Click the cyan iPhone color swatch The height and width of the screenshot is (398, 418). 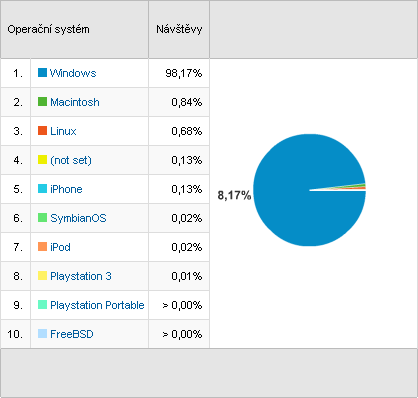[42, 189]
